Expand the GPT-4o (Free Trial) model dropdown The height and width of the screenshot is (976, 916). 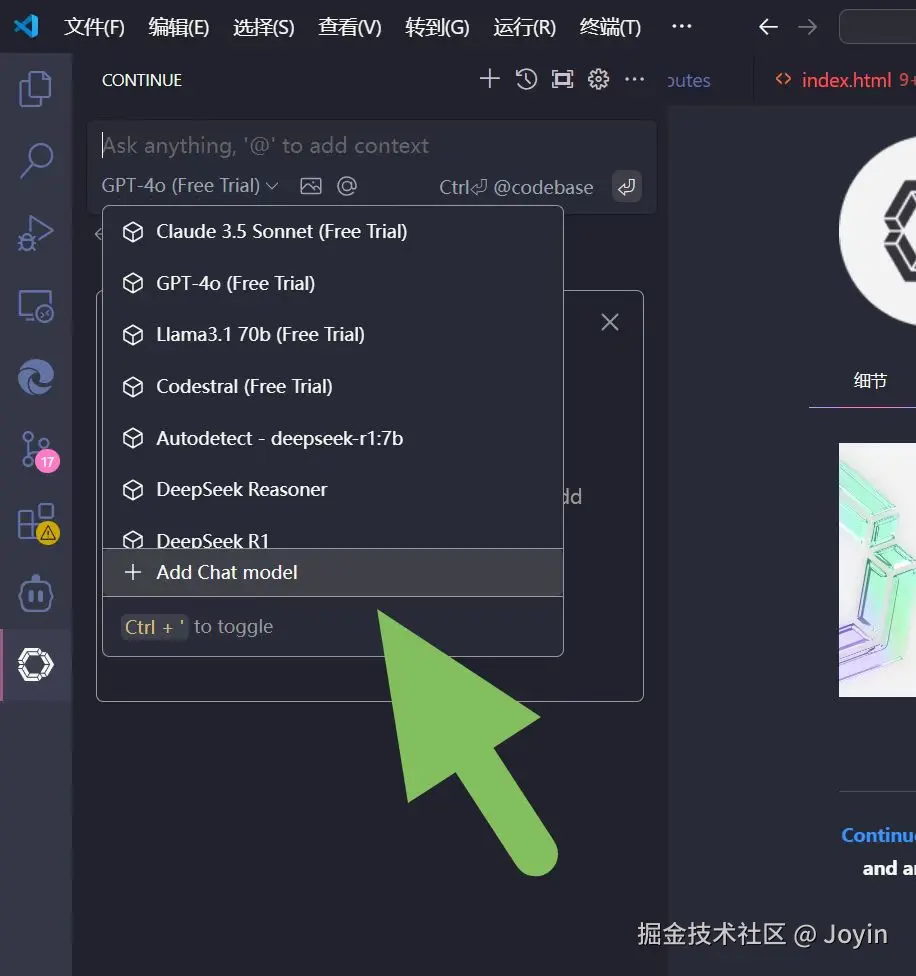coord(190,185)
